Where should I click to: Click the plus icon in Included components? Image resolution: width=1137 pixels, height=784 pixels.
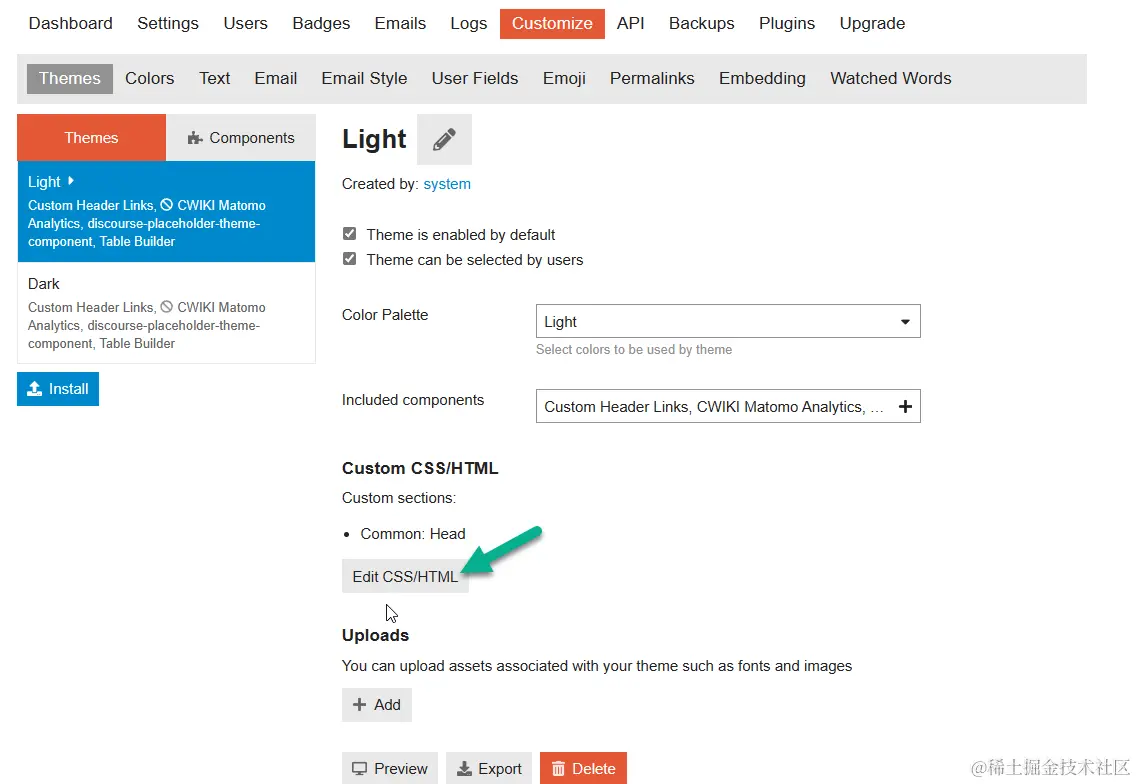[905, 407]
